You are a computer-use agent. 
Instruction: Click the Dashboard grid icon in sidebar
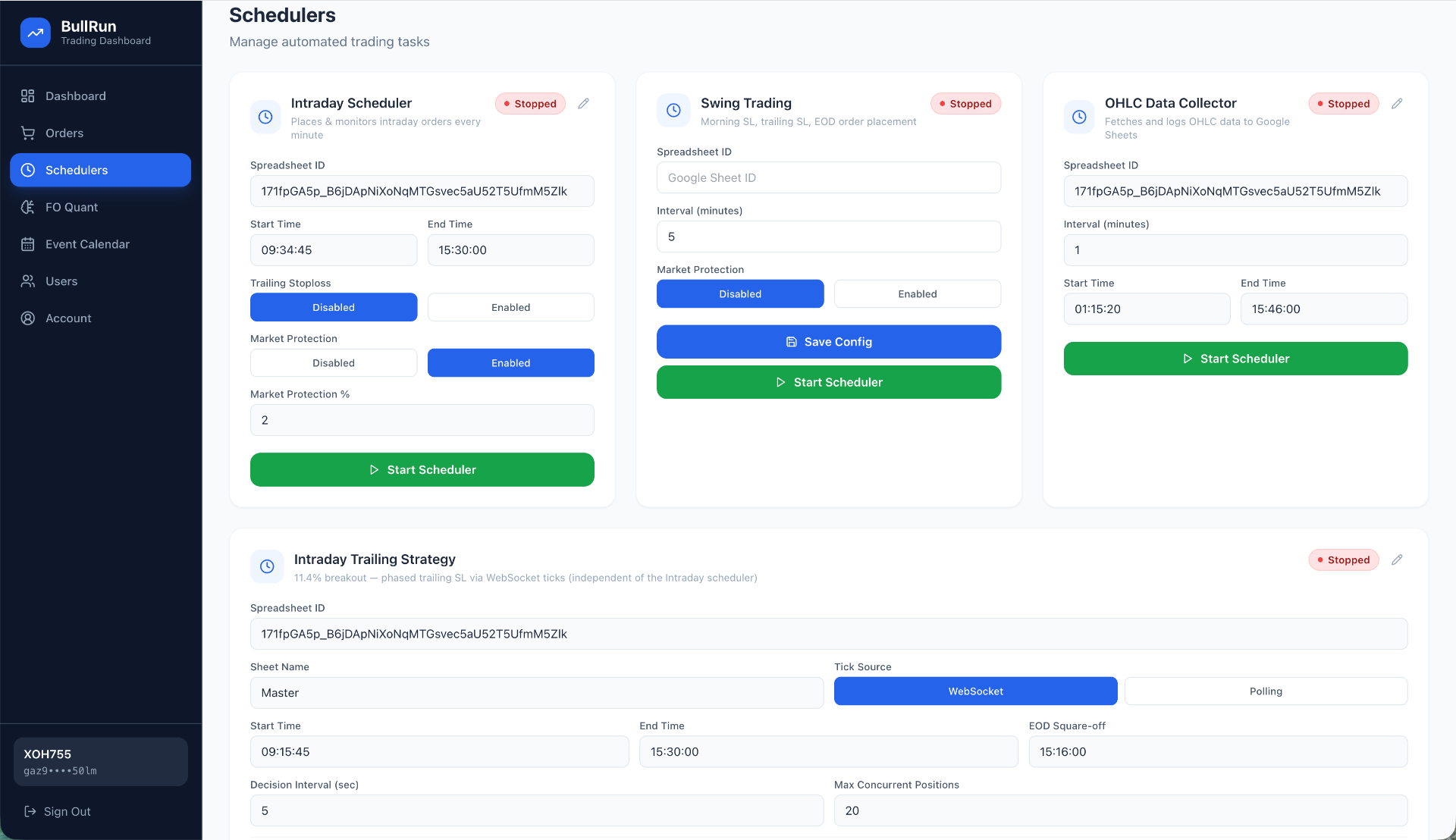click(x=28, y=96)
